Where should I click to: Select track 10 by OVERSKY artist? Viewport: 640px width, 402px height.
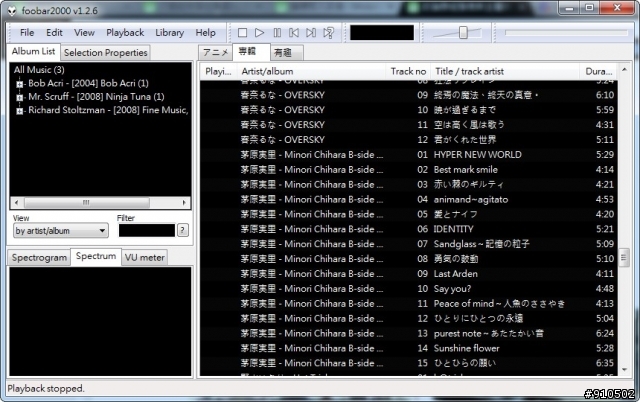click(x=409, y=110)
